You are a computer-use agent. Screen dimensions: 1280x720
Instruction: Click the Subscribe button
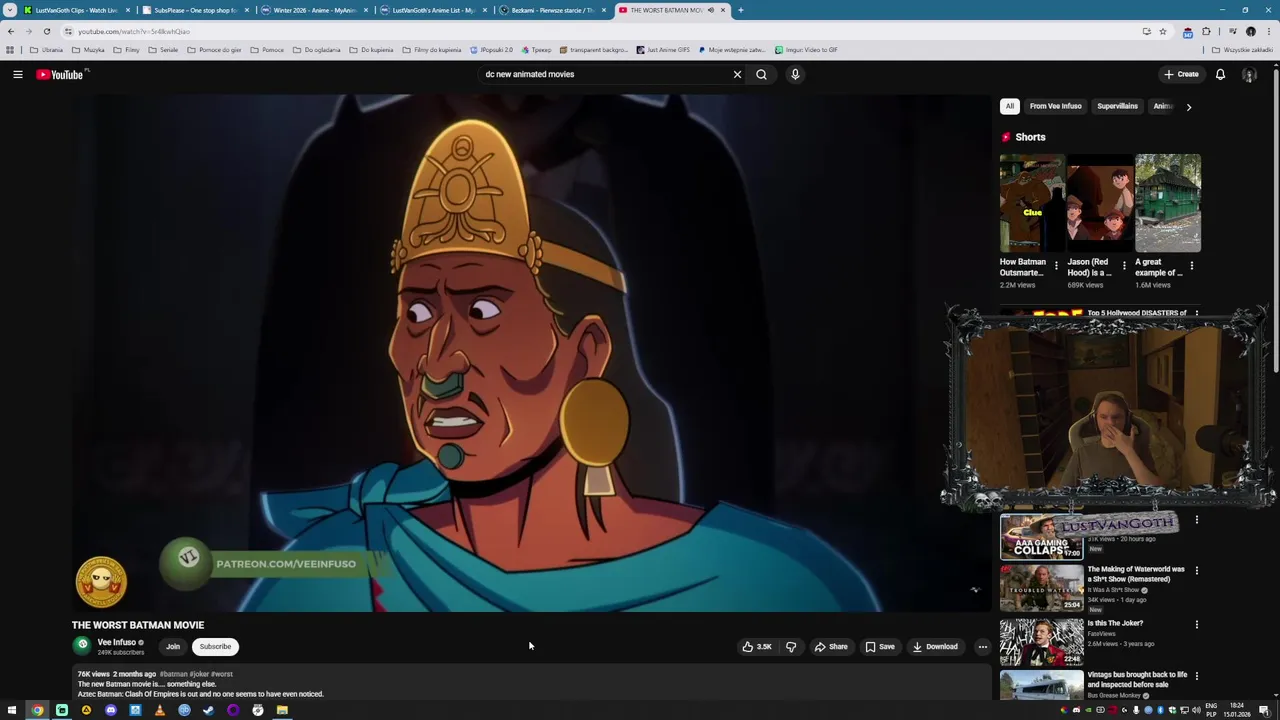pos(215,646)
